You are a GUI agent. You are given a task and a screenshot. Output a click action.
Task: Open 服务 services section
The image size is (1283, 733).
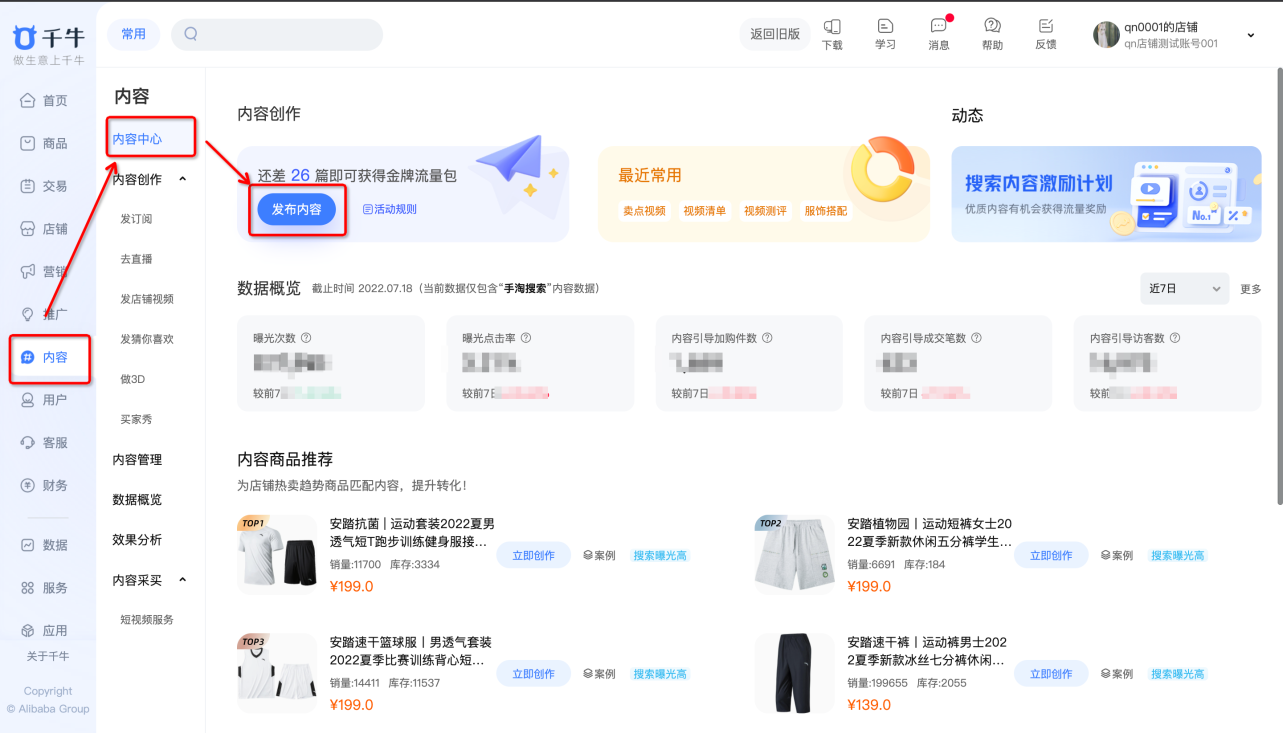45,588
